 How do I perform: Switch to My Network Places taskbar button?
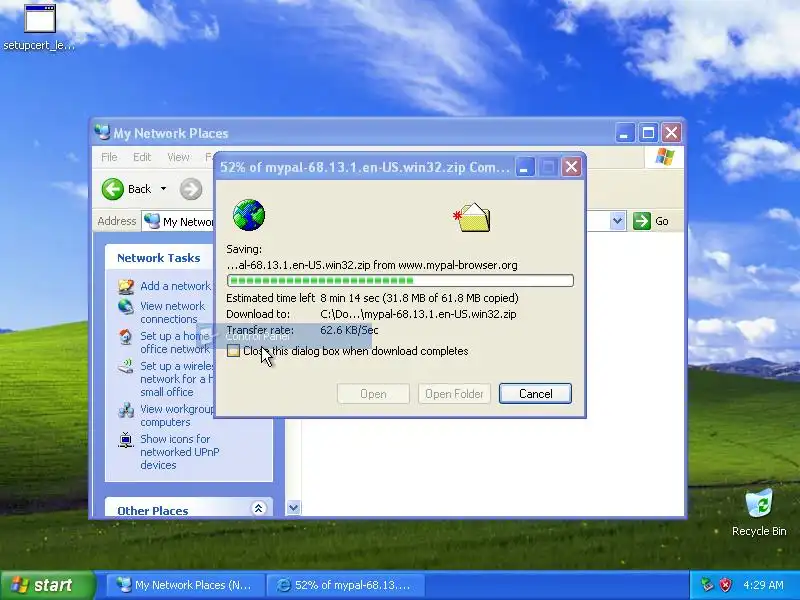(185, 585)
